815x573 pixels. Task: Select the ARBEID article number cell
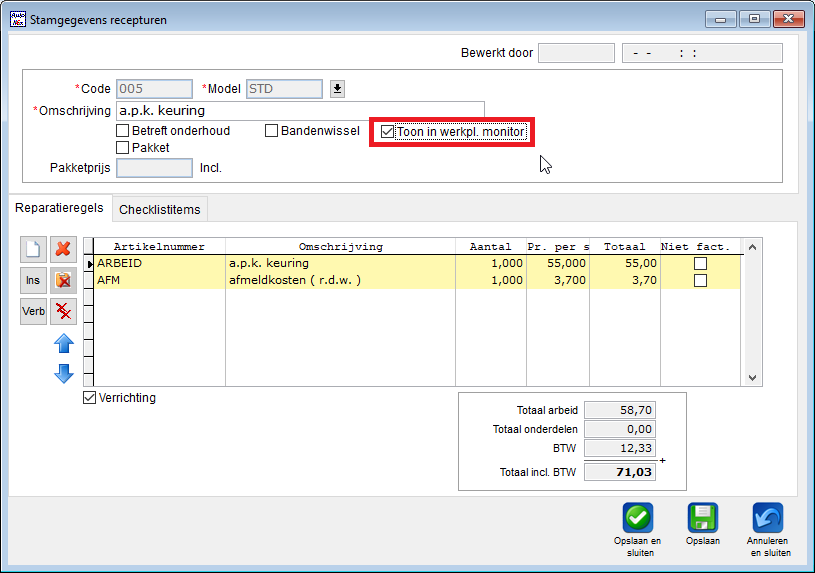pos(160,263)
